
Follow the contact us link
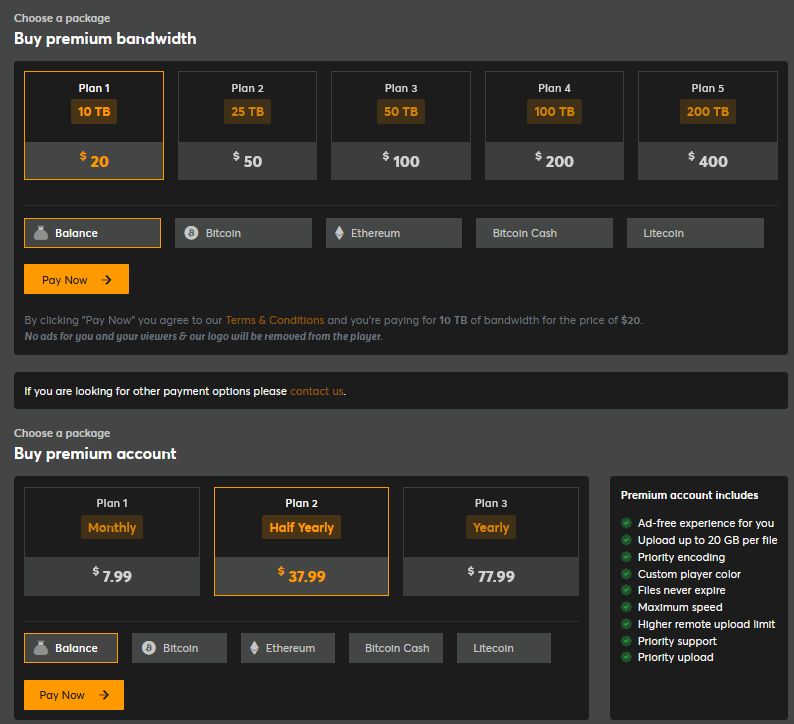(316, 391)
